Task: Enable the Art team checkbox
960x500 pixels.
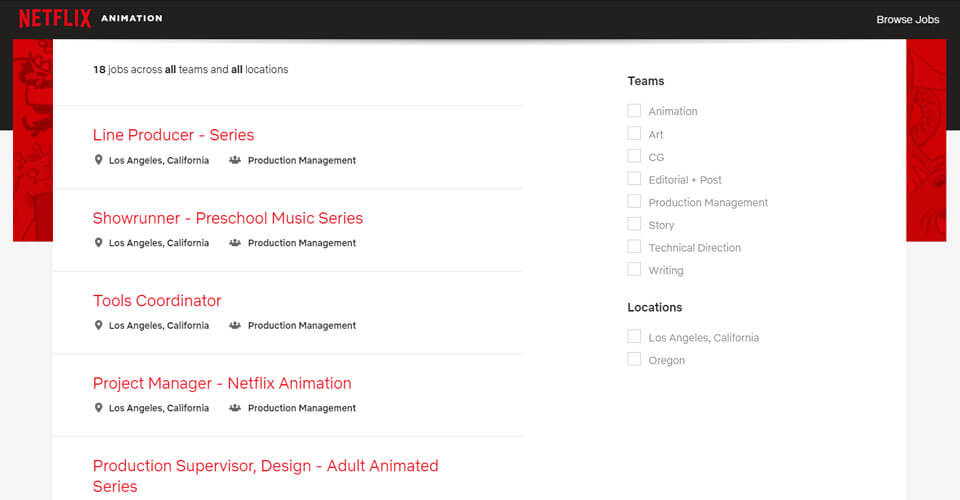Action: point(634,133)
